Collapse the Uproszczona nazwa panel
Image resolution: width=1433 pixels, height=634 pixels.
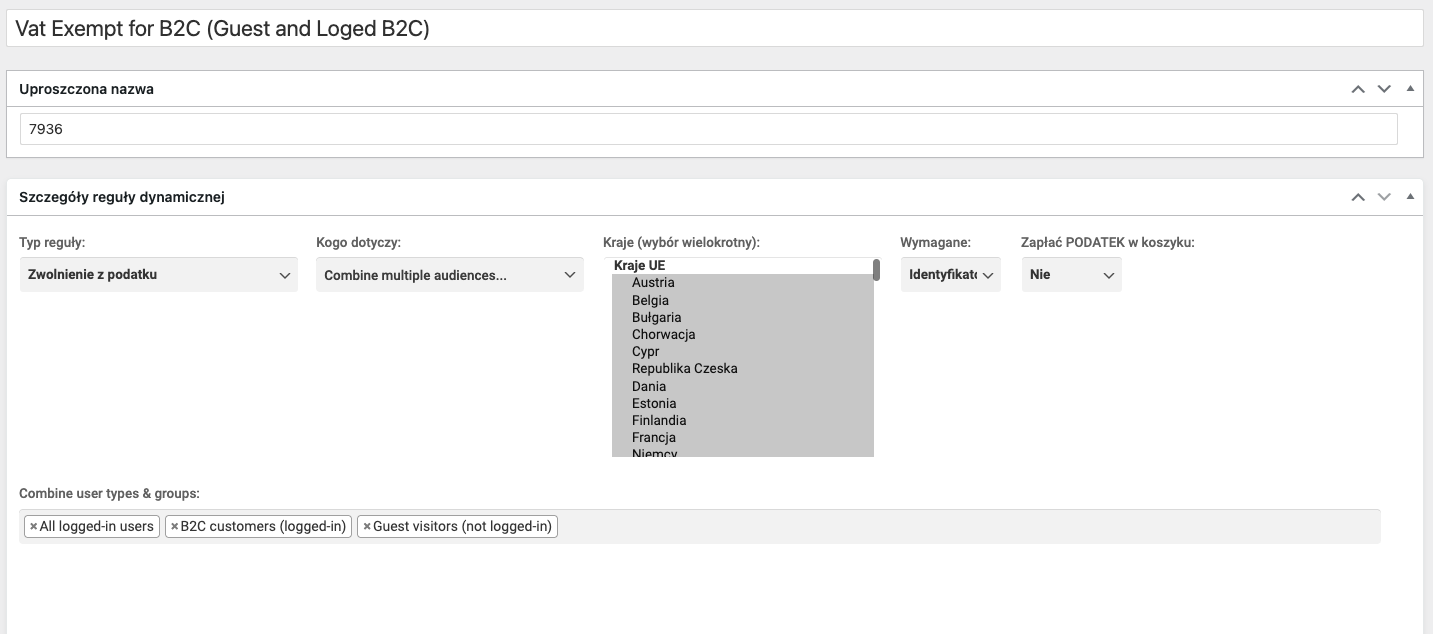pyautogui.click(x=1410, y=89)
